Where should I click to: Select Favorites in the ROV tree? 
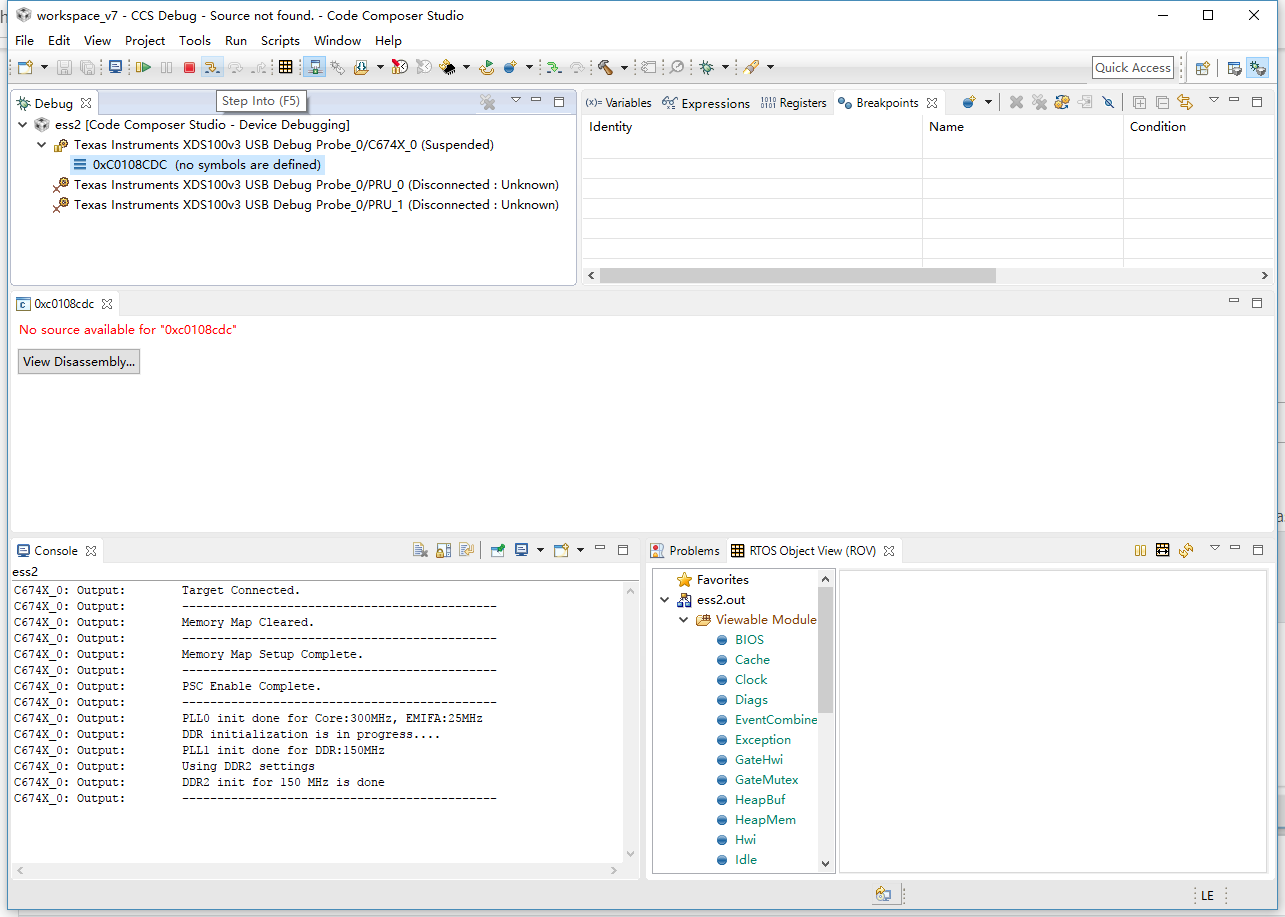[x=713, y=580]
